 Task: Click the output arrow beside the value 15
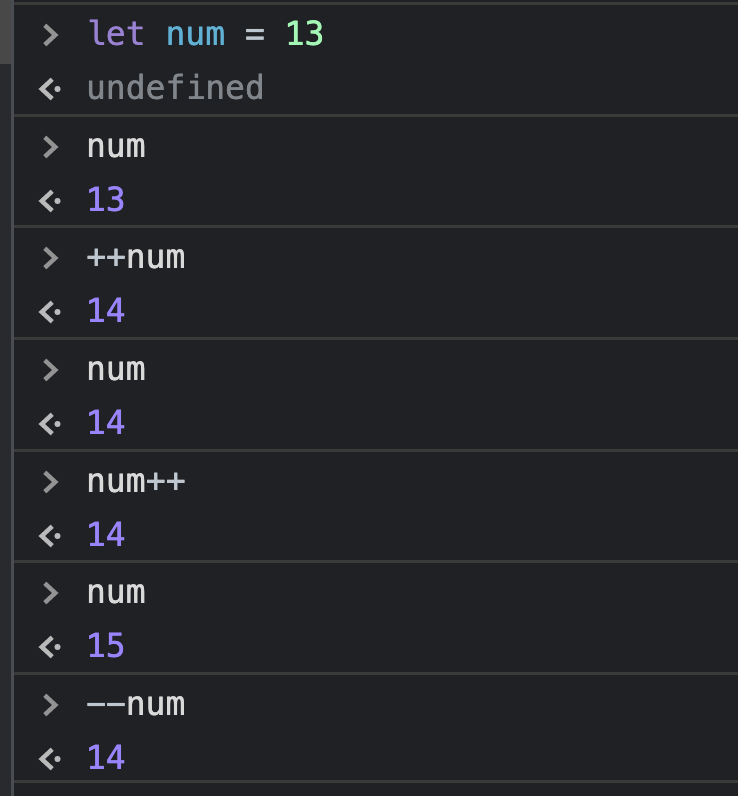50,647
